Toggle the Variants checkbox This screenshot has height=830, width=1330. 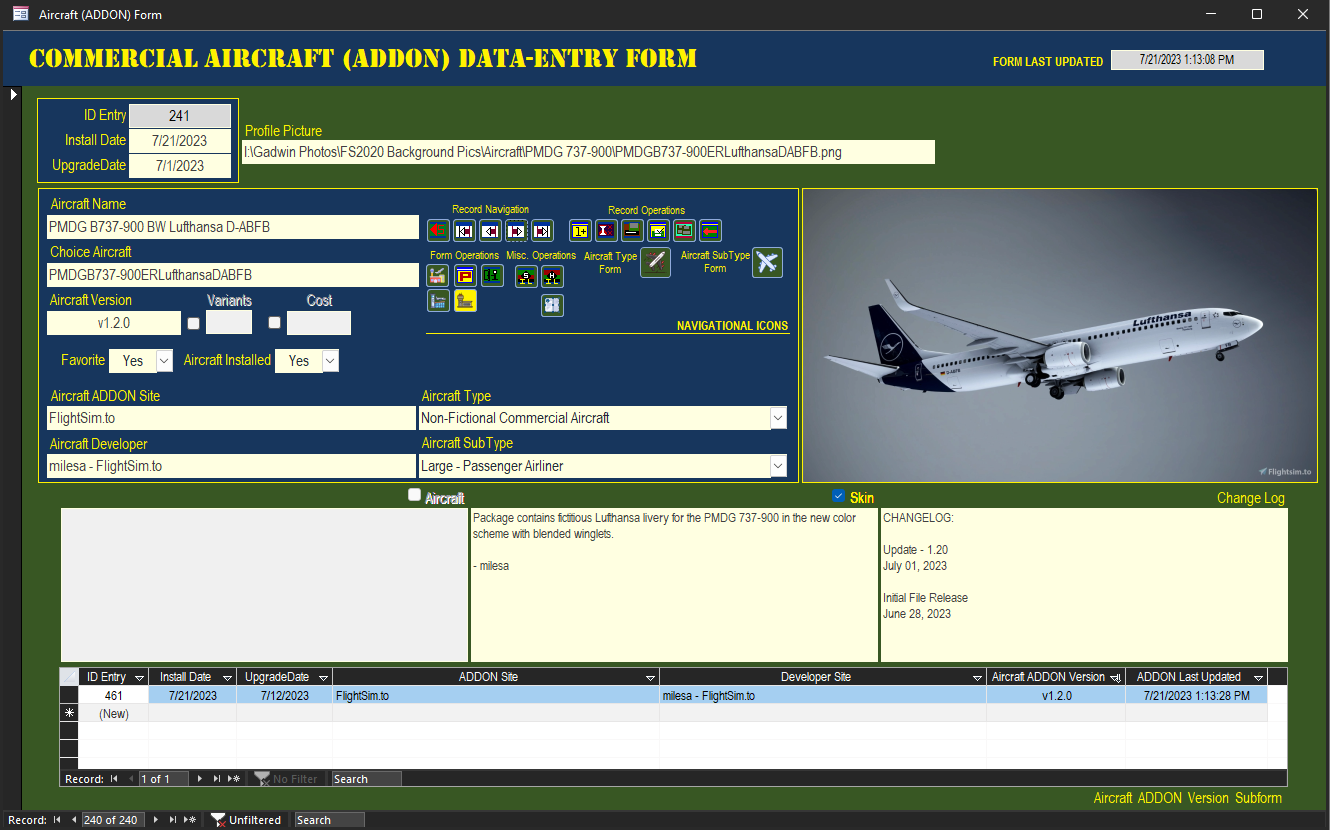(193, 323)
